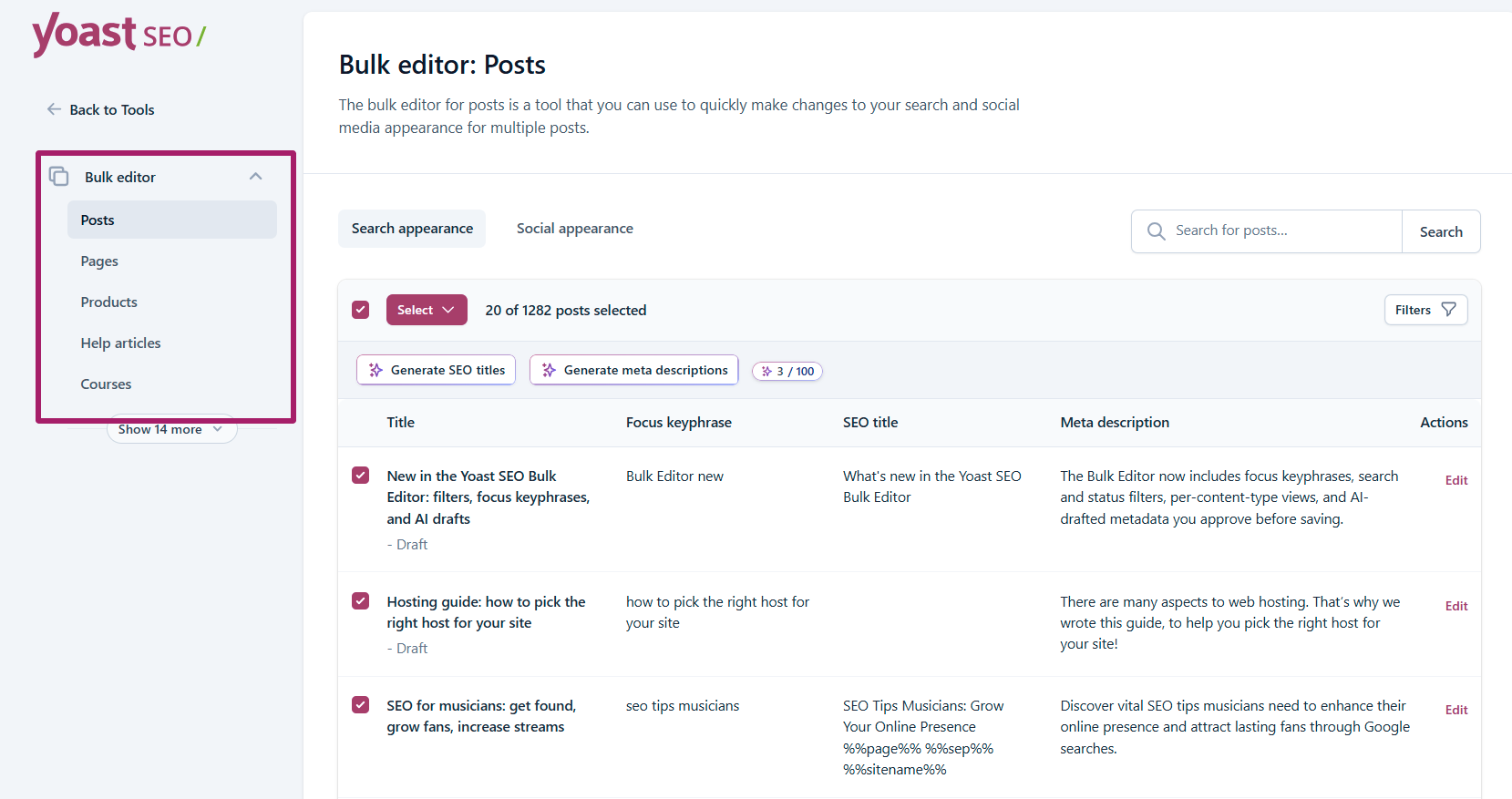This screenshot has height=799, width=1512.
Task: Click the Meta description column header
Action: (x=1115, y=423)
